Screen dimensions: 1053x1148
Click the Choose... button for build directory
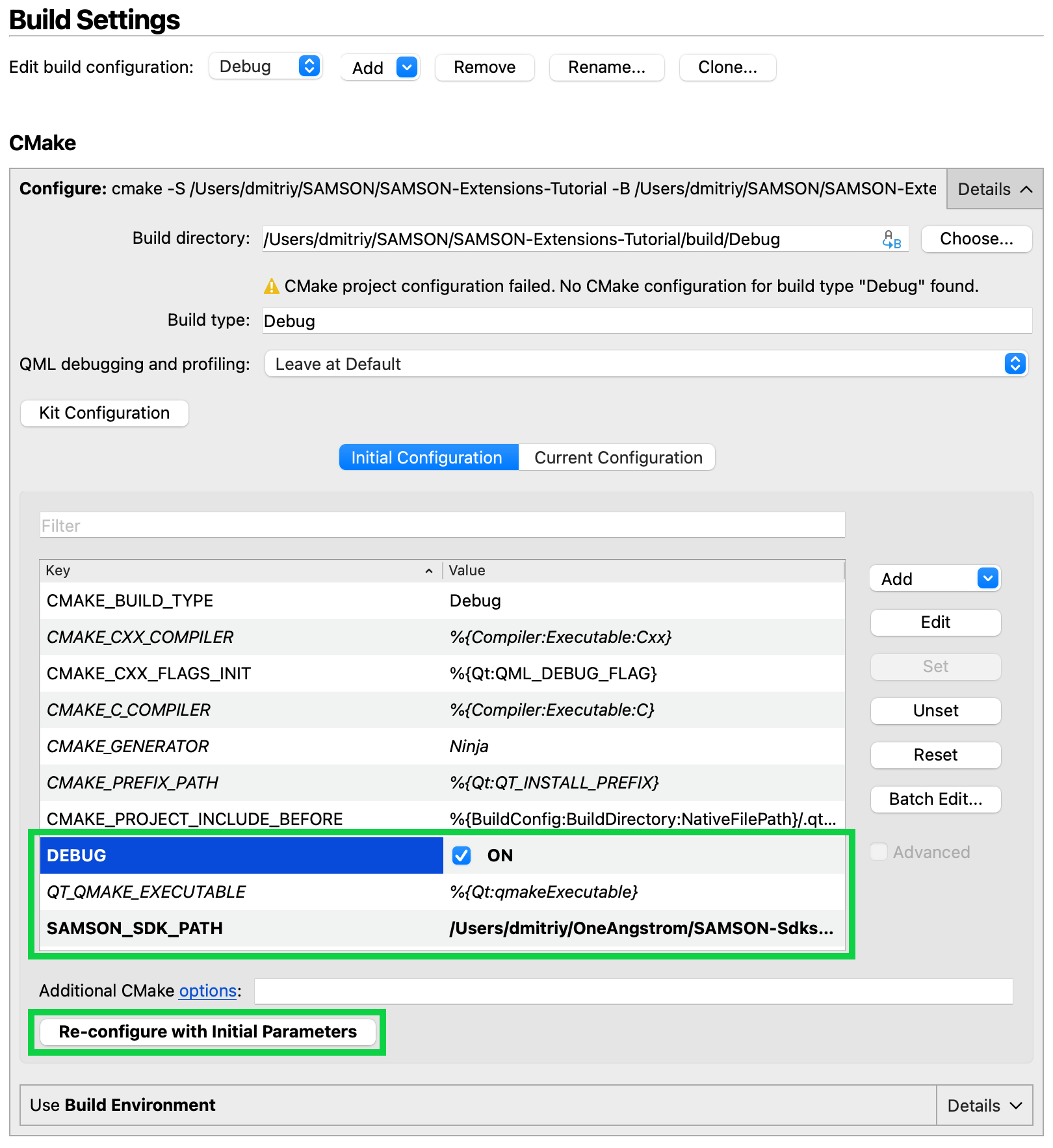pos(976,239)
